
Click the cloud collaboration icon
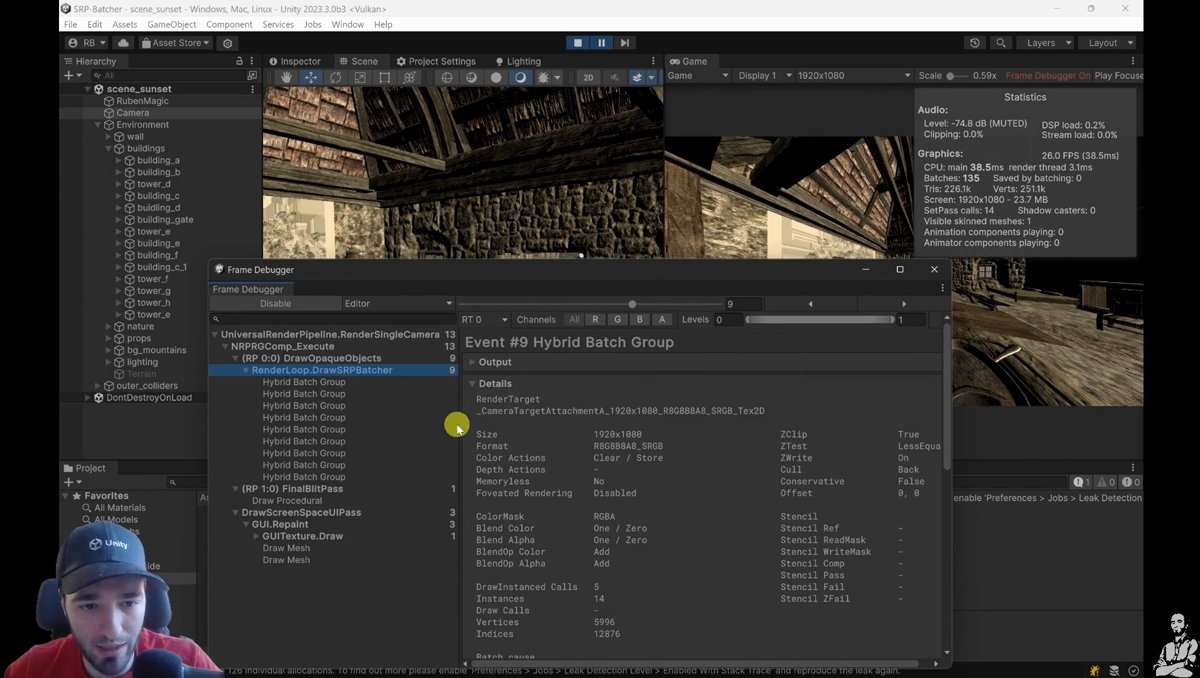(122, 43)
